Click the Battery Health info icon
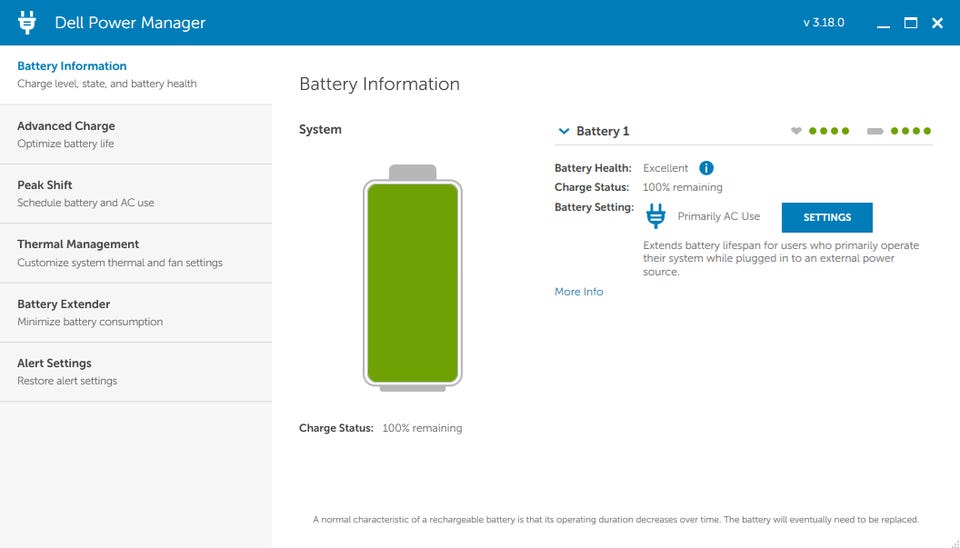 [x=706, y=168]
